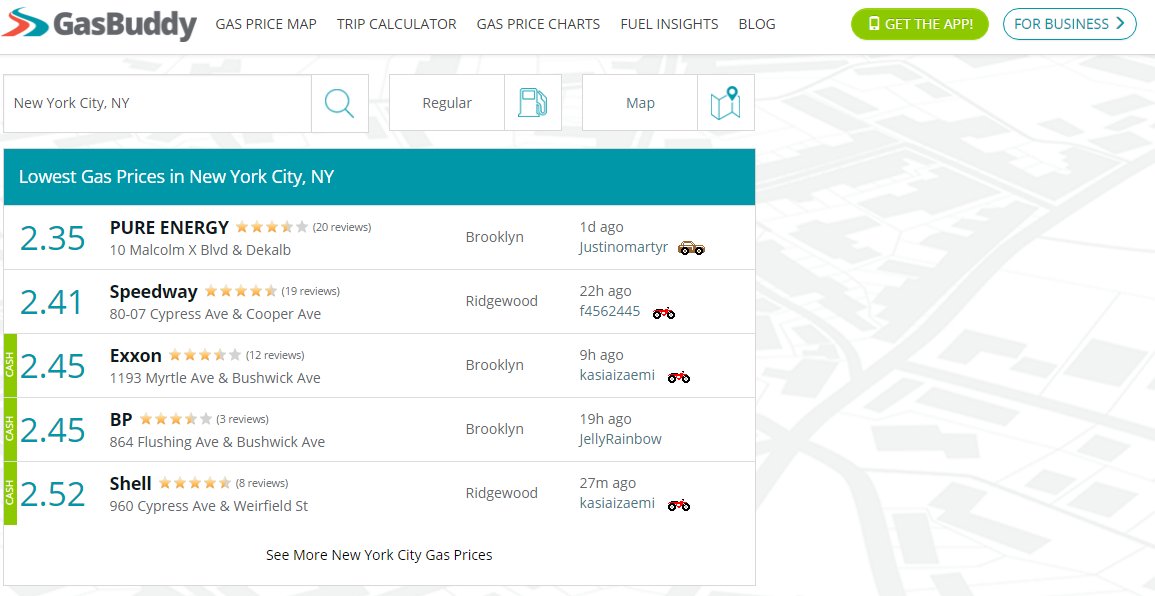
Task: Select the 2.52 Shell price
Action: tap(53, 494)
